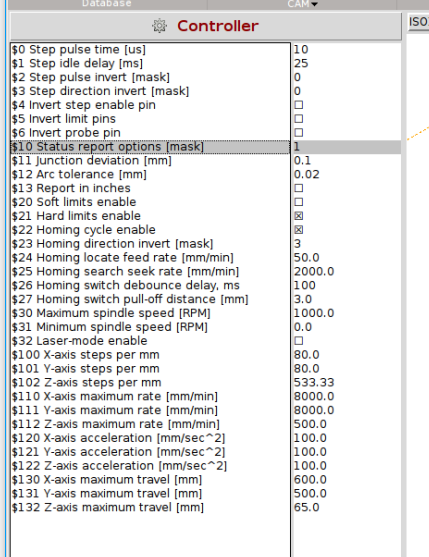Click homing locate feed rate value 50.0
The image size is (429, 557).
point(306,258)
